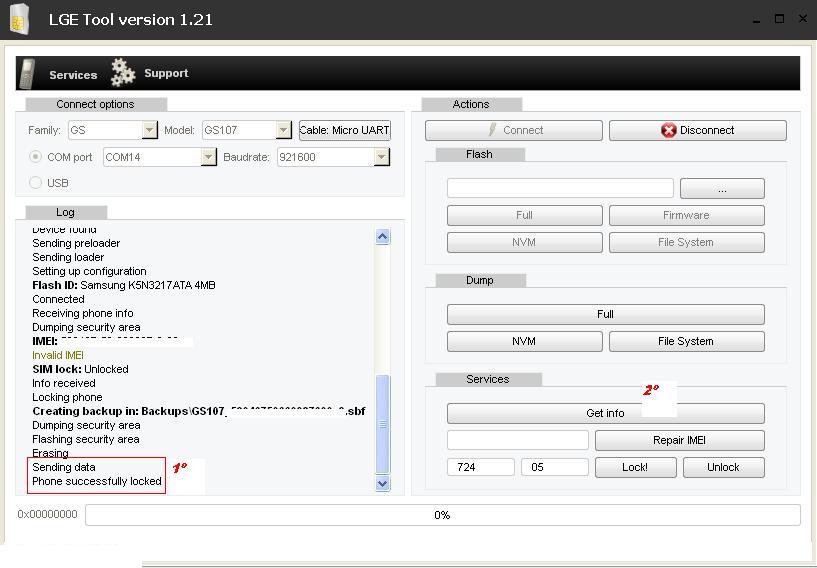Screen dimensions: 817x568
Task: Open the Support menu
Action: tap(166, 73)
